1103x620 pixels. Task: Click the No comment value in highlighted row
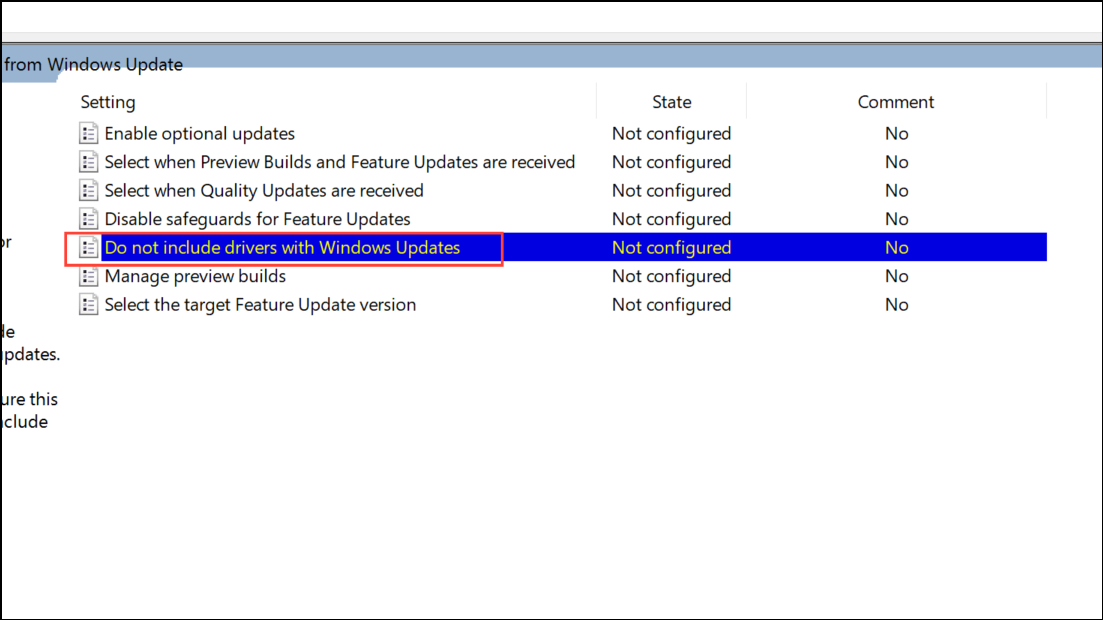(896, 248)
